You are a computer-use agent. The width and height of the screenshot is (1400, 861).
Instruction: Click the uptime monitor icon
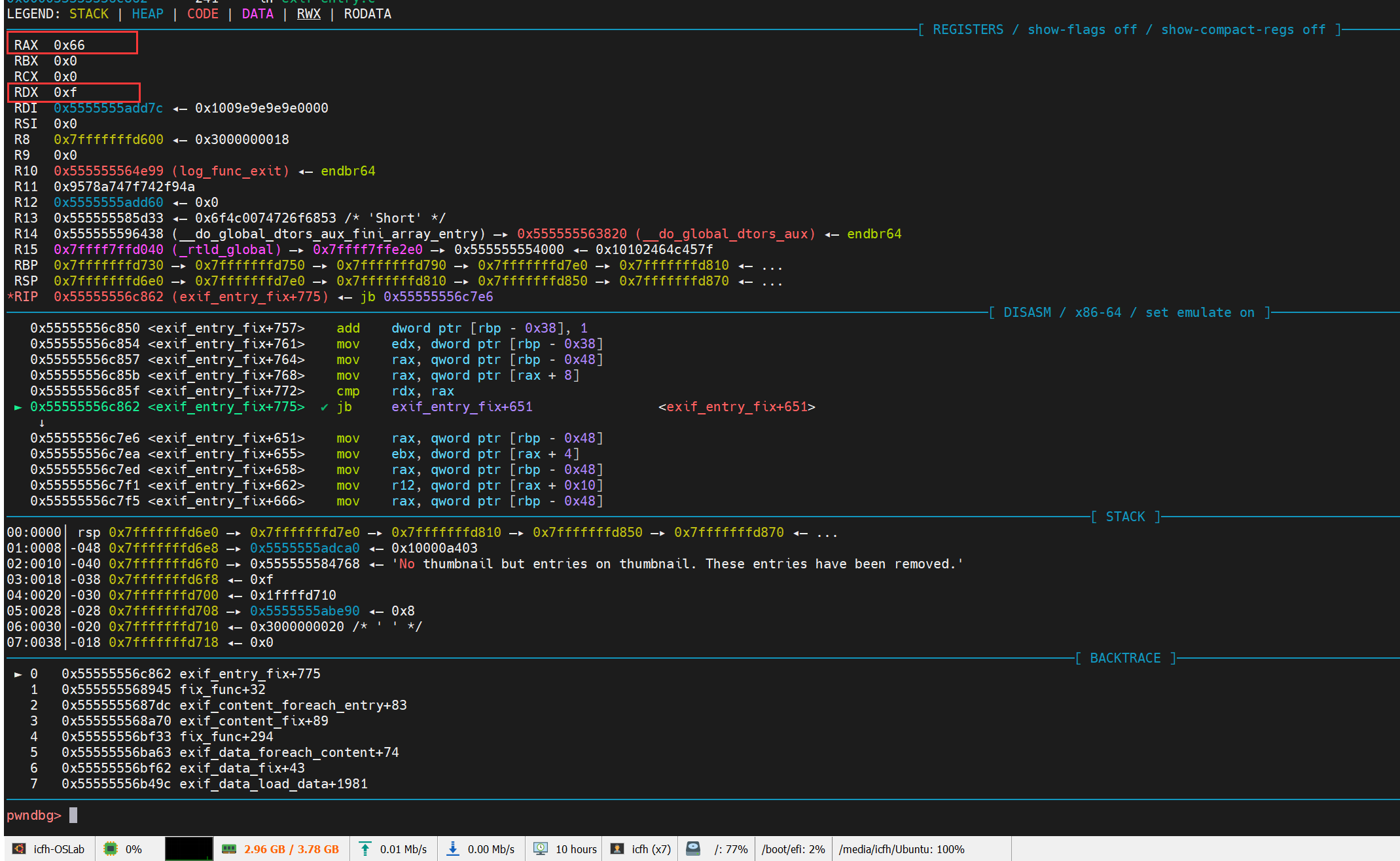pos(541,849)
